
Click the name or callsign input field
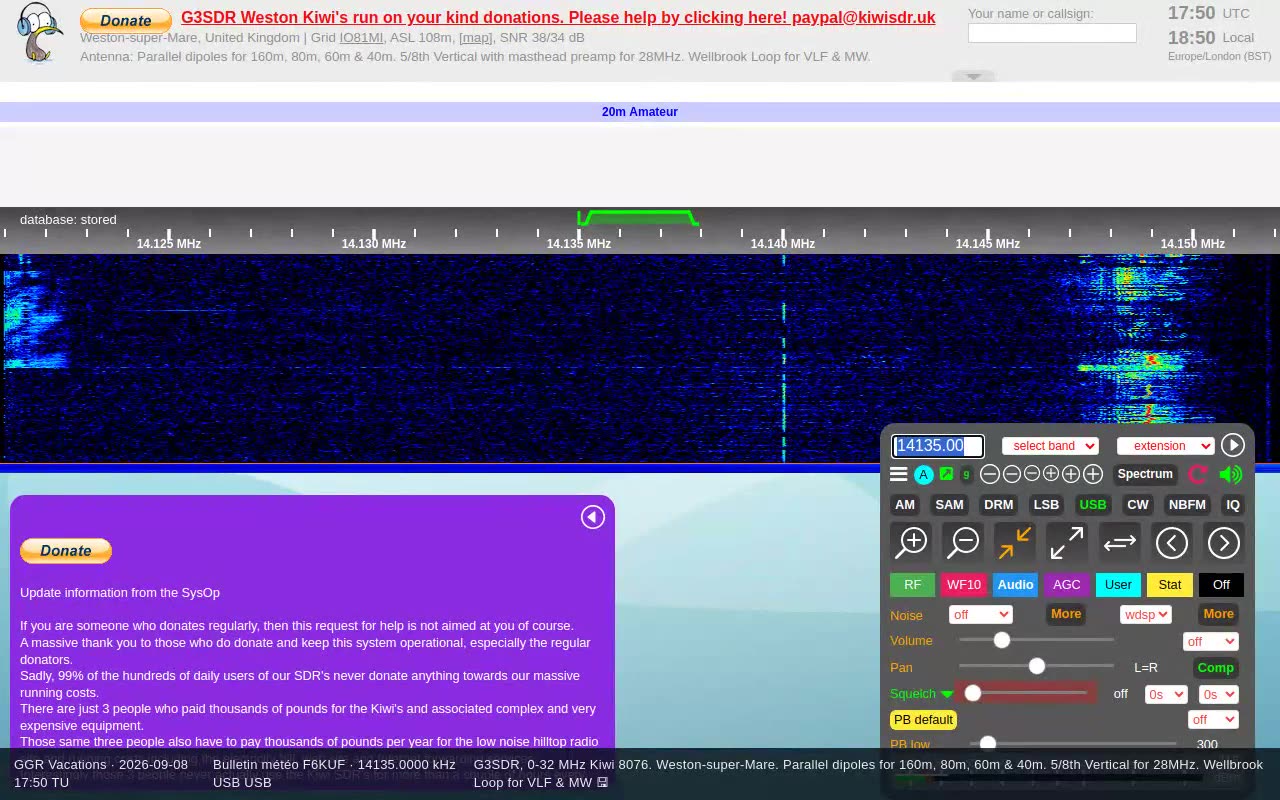(x=1052, y=33)
